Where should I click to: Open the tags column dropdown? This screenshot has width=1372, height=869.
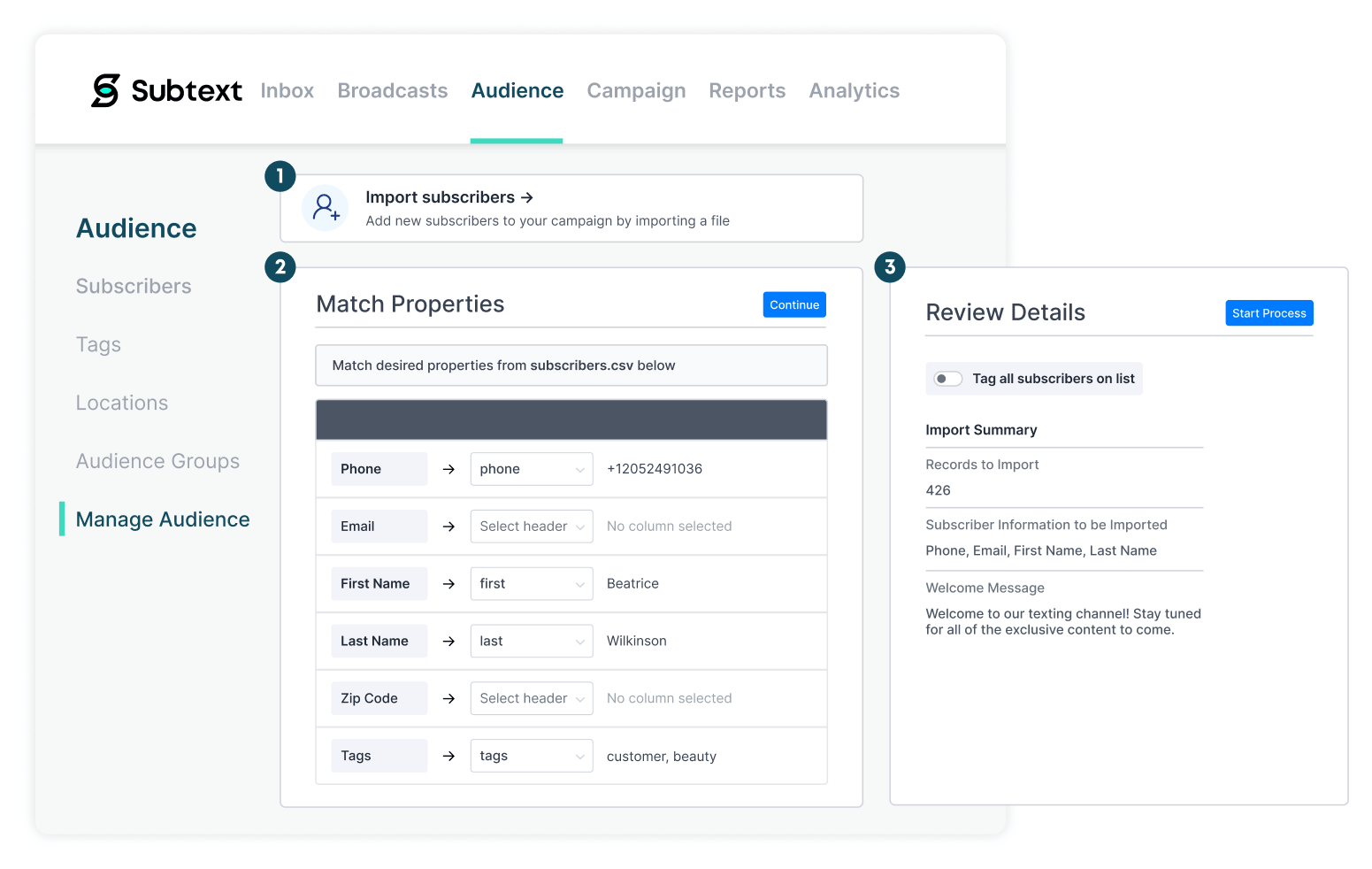click(x=531, y=755)
